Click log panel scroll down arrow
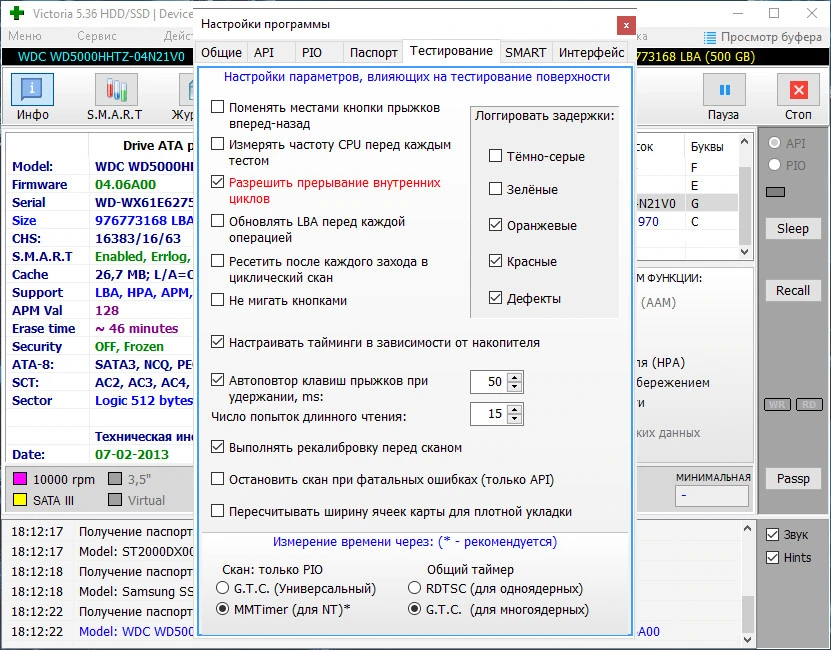 click(747, 639)
